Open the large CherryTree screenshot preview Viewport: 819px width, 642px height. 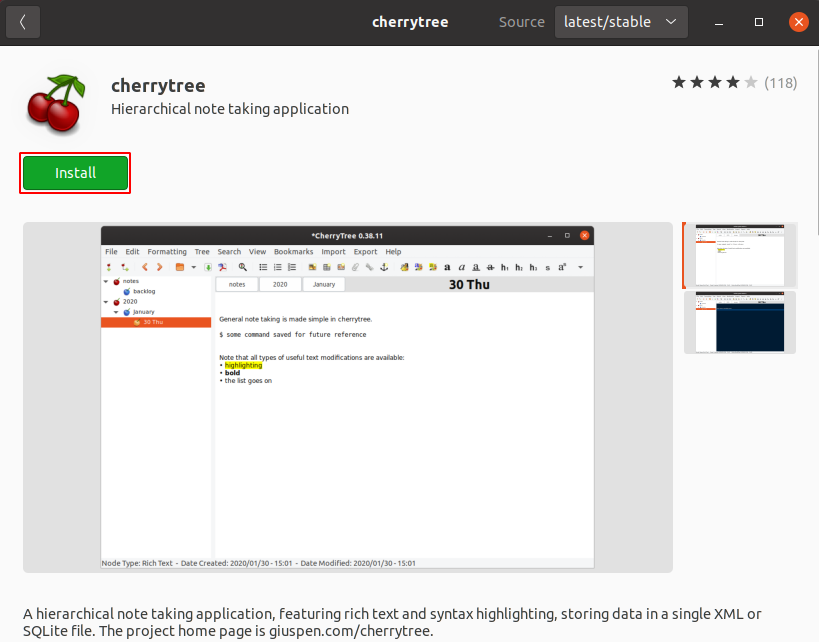pyautogui.click(x=348, y=397)
